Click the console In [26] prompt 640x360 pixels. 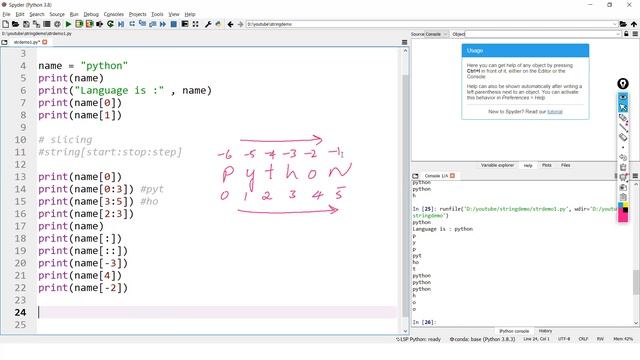click(x=424, y=322)
